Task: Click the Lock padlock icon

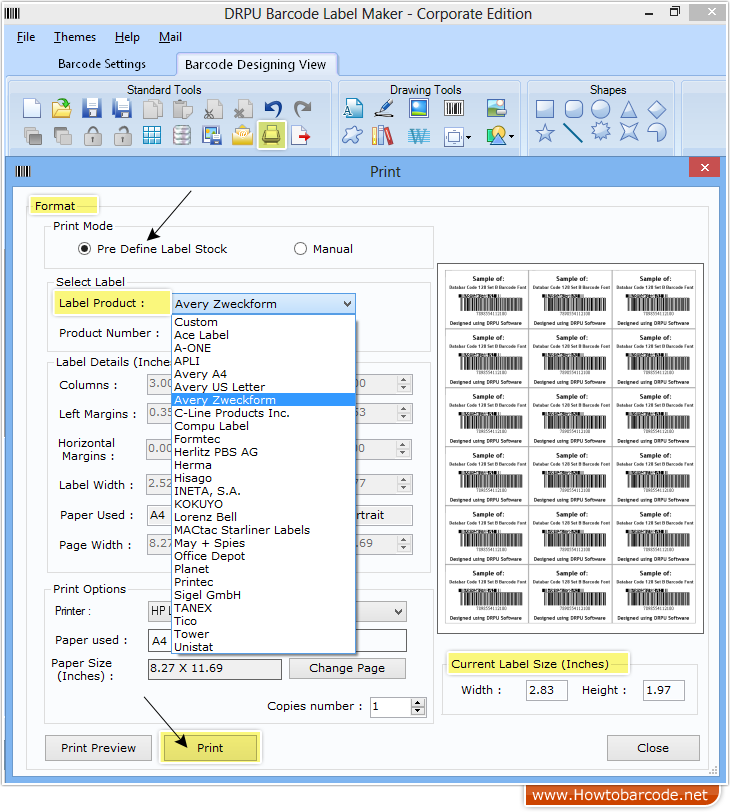Action: tap(93, 136)
